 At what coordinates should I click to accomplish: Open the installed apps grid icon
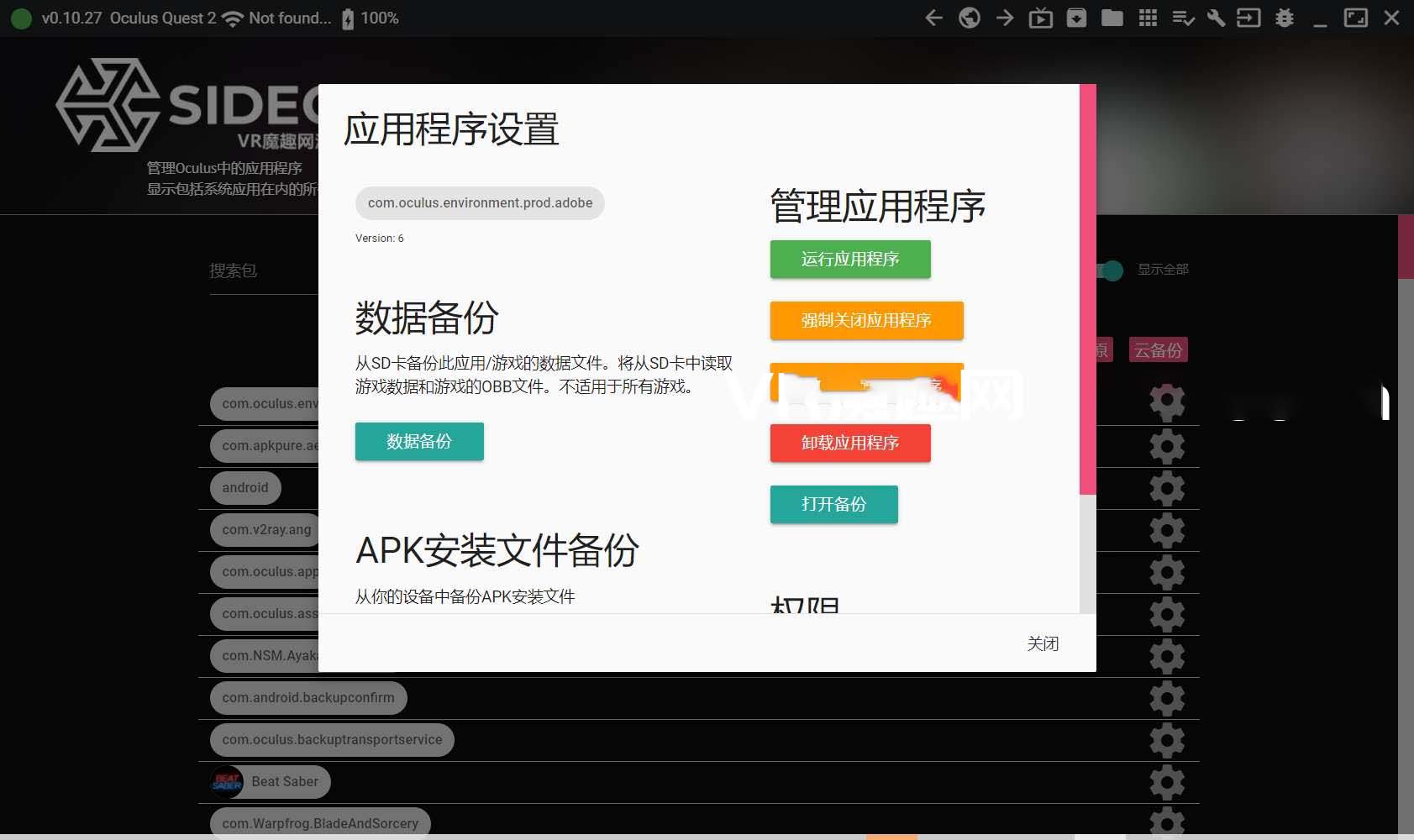click(1148, 18)
